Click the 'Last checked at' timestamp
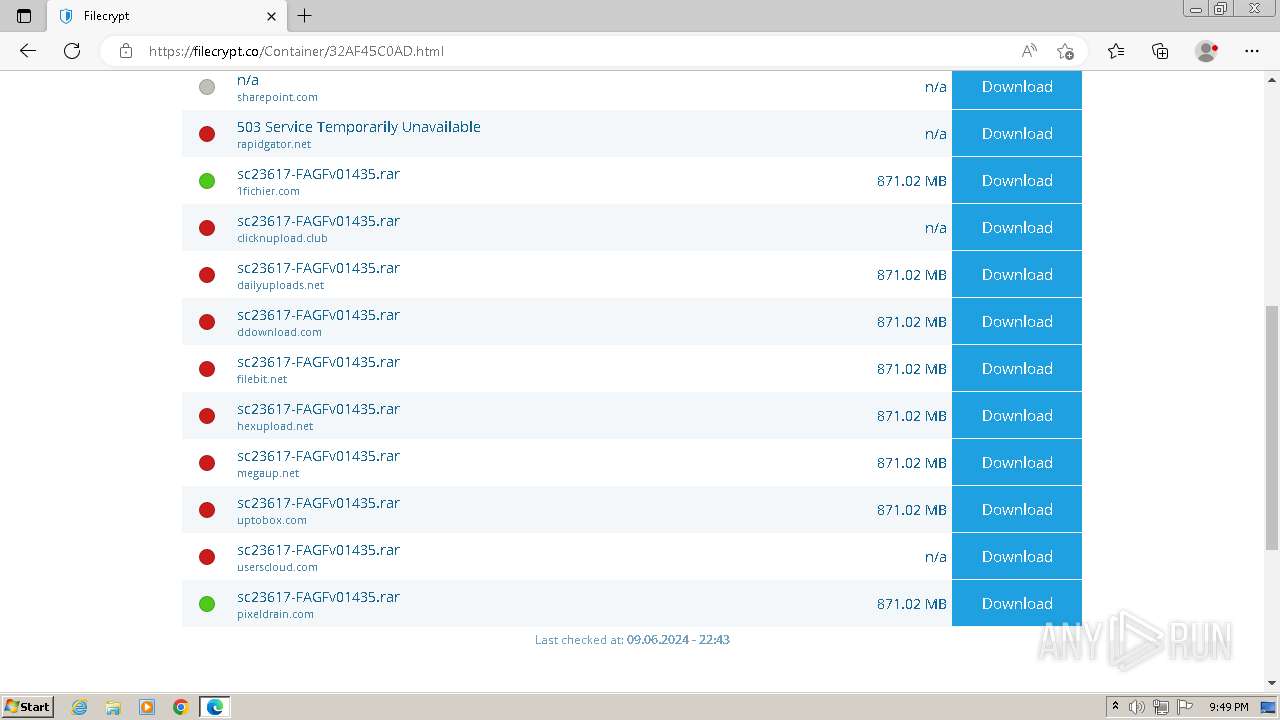 pyautogui.click(x=632, y=639)
